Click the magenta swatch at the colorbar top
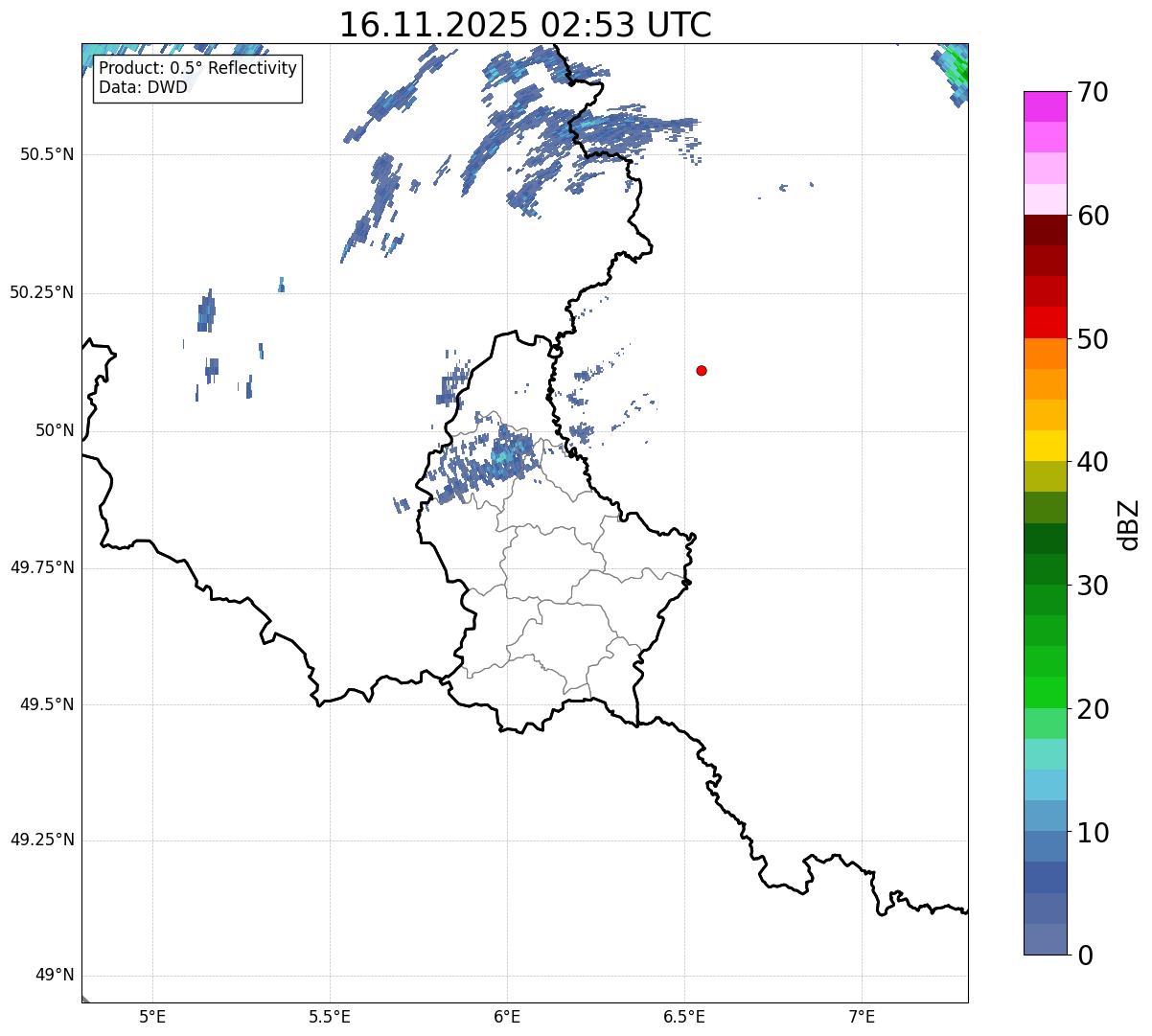The image size is (1152, 1036). click(x=1046, y=106)
